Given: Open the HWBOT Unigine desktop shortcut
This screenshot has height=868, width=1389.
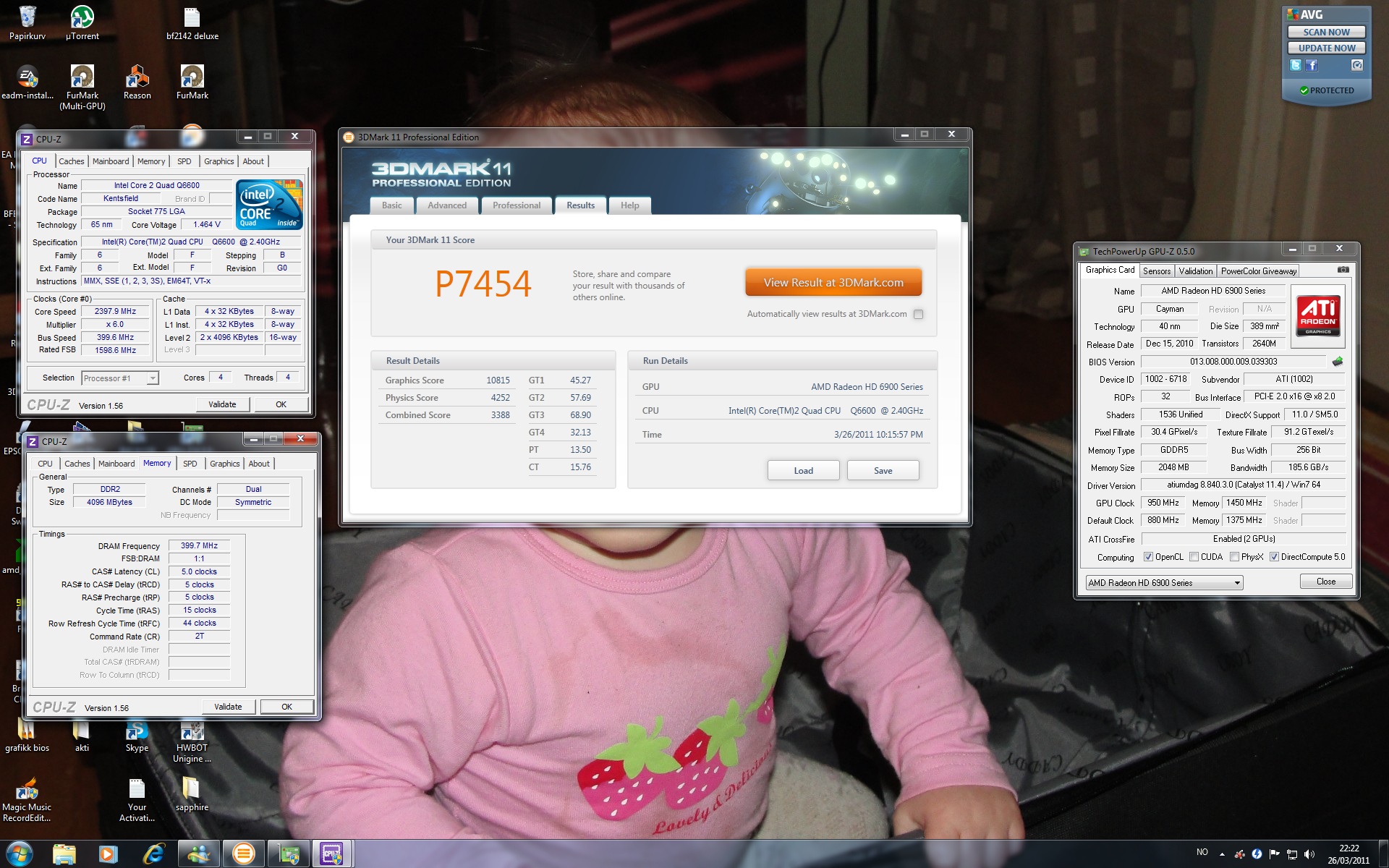Looking at the screenshot, I should (192, 741).
